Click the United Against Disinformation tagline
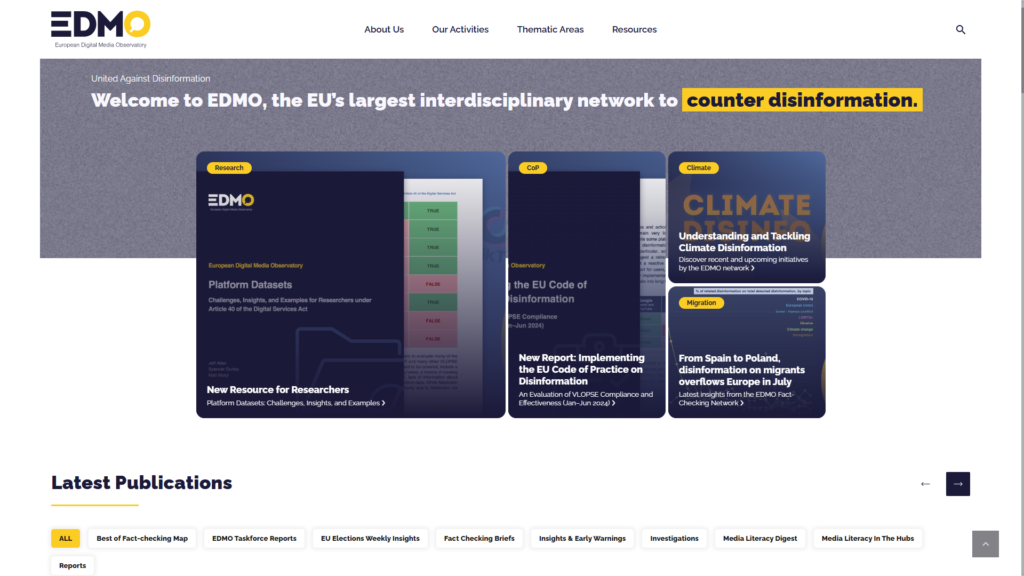Viewport: 1024px width, 576px height. point(150,78)
